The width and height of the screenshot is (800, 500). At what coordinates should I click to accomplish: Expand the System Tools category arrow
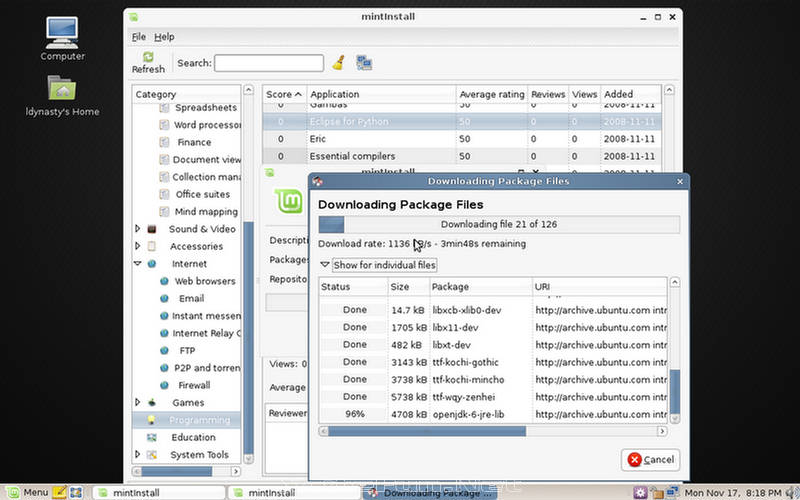pyautogui.click(x=137, y=454)
